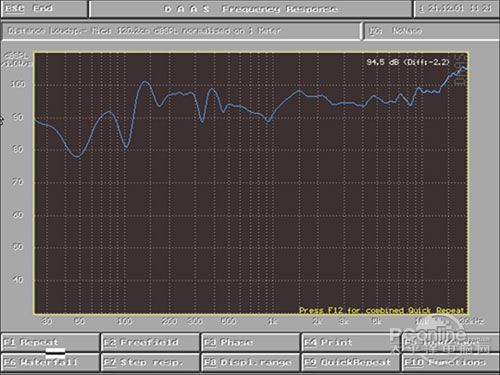
Task: Click the ESC End button
Action: point(44,9)
